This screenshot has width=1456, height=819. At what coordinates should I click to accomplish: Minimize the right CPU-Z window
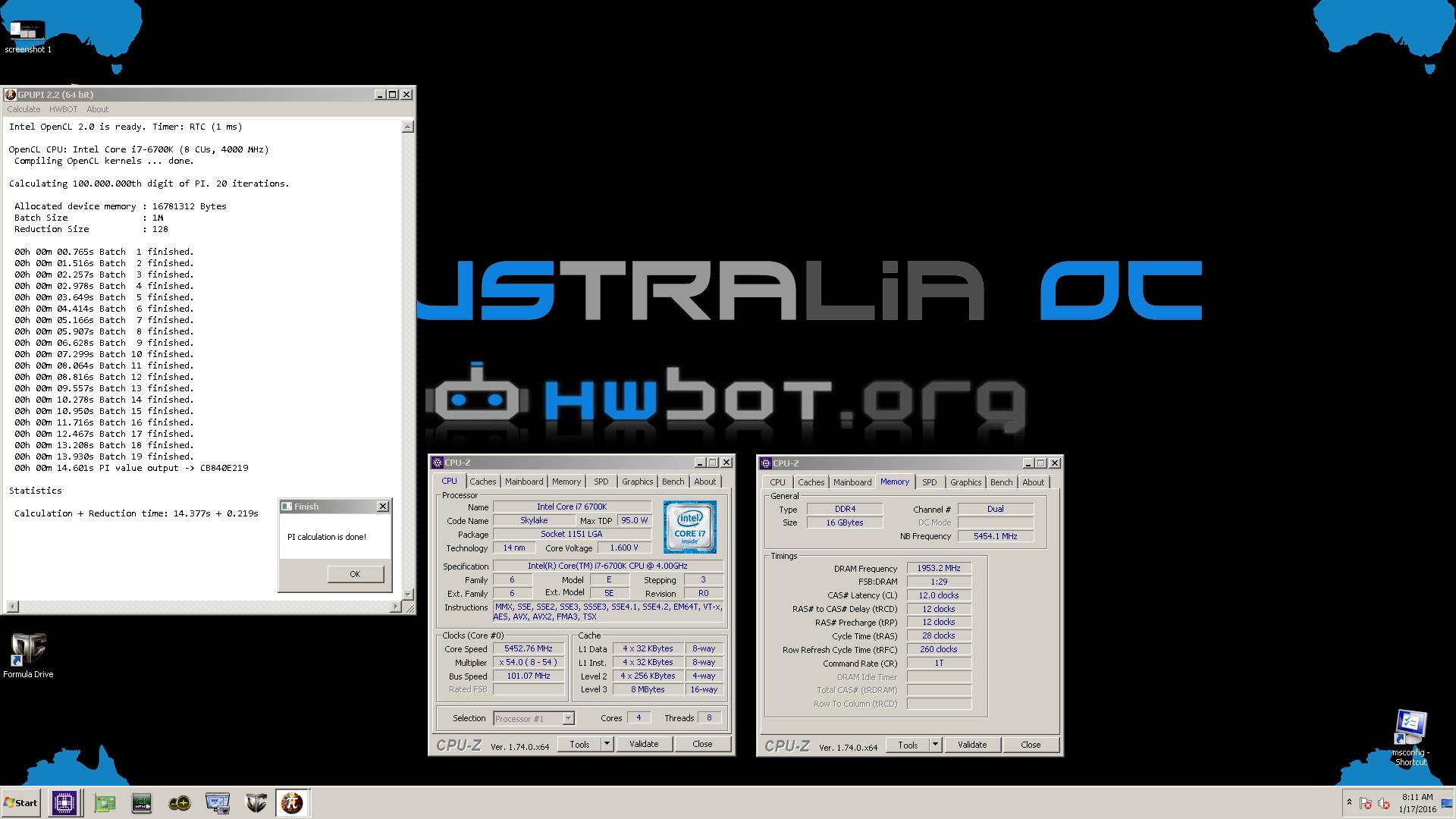click(1028, 463)
